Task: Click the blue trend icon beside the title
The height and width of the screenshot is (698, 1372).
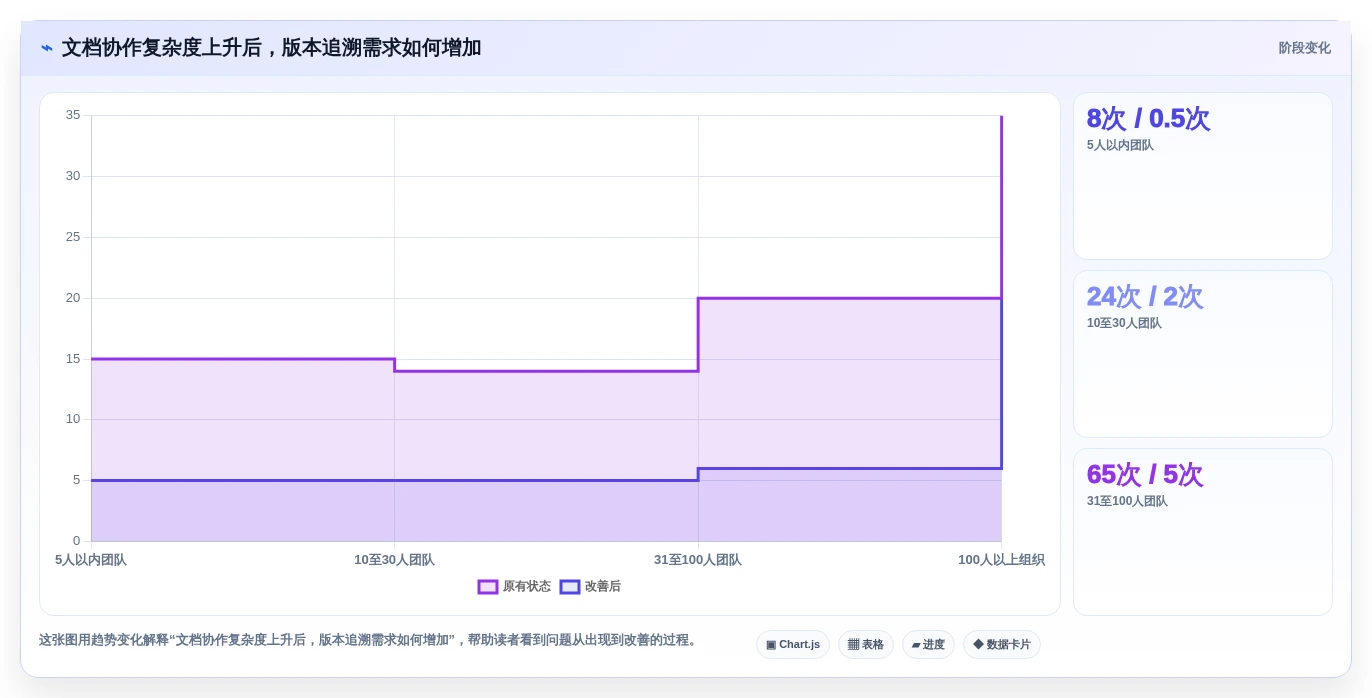Action: (47, 48)
